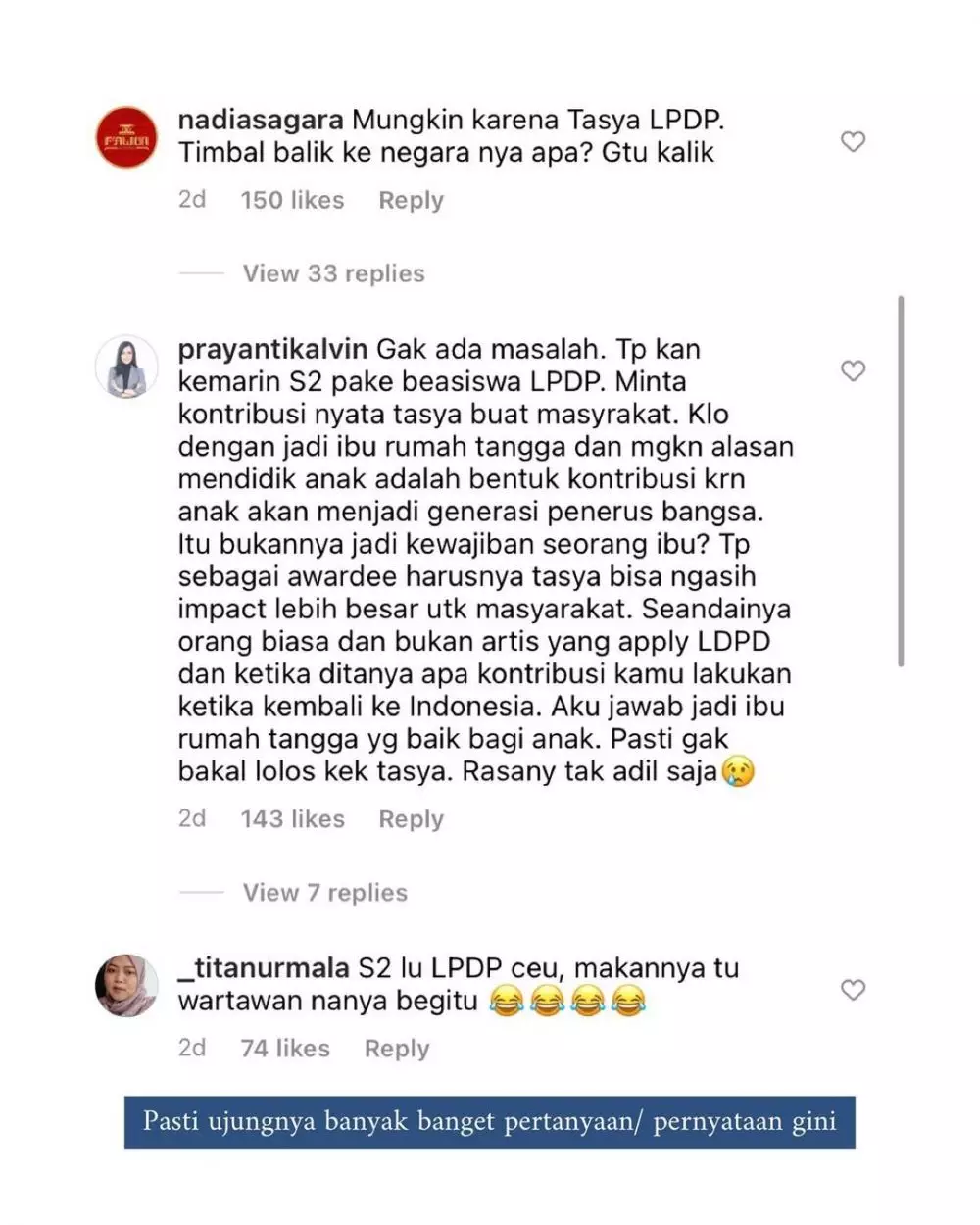Reply to prayantikalvin's long comment
980x1225 pixels.
pos(411,819)
